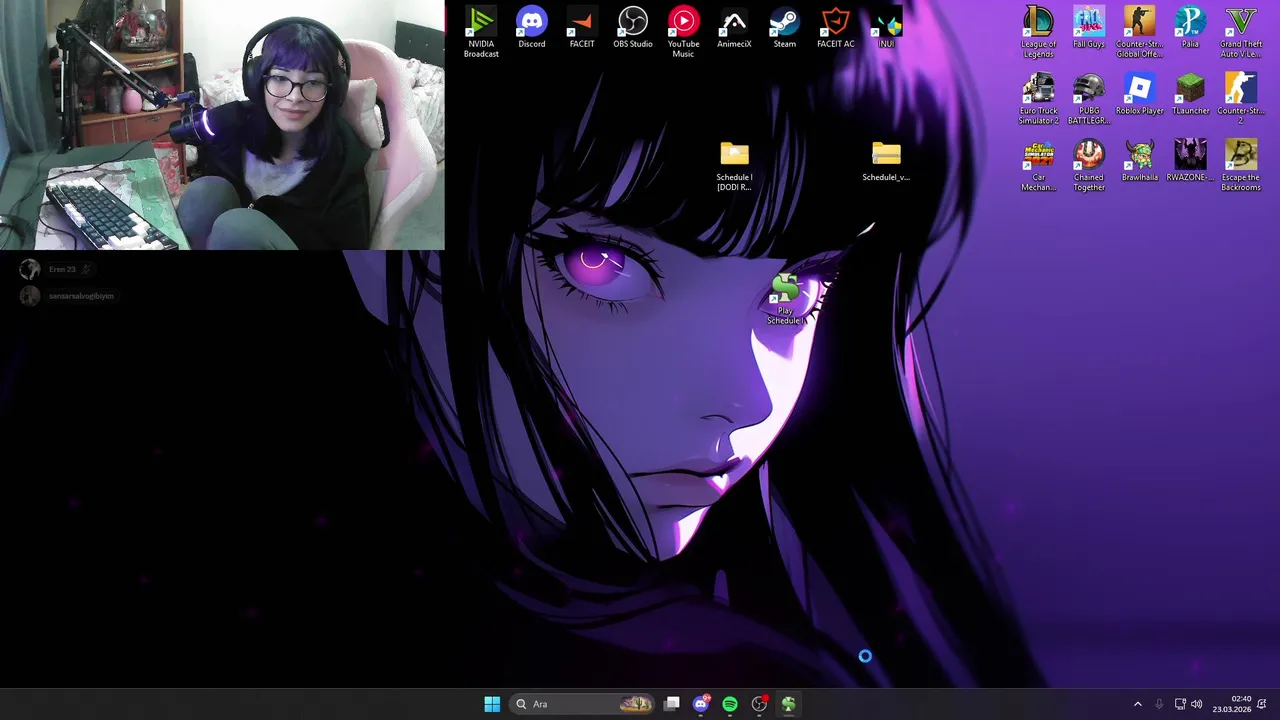Select the Euro Truck Simulator 2 icon
This screenshot has height=720, width=1280.
pyautogui.click(x=1038, y=99)
